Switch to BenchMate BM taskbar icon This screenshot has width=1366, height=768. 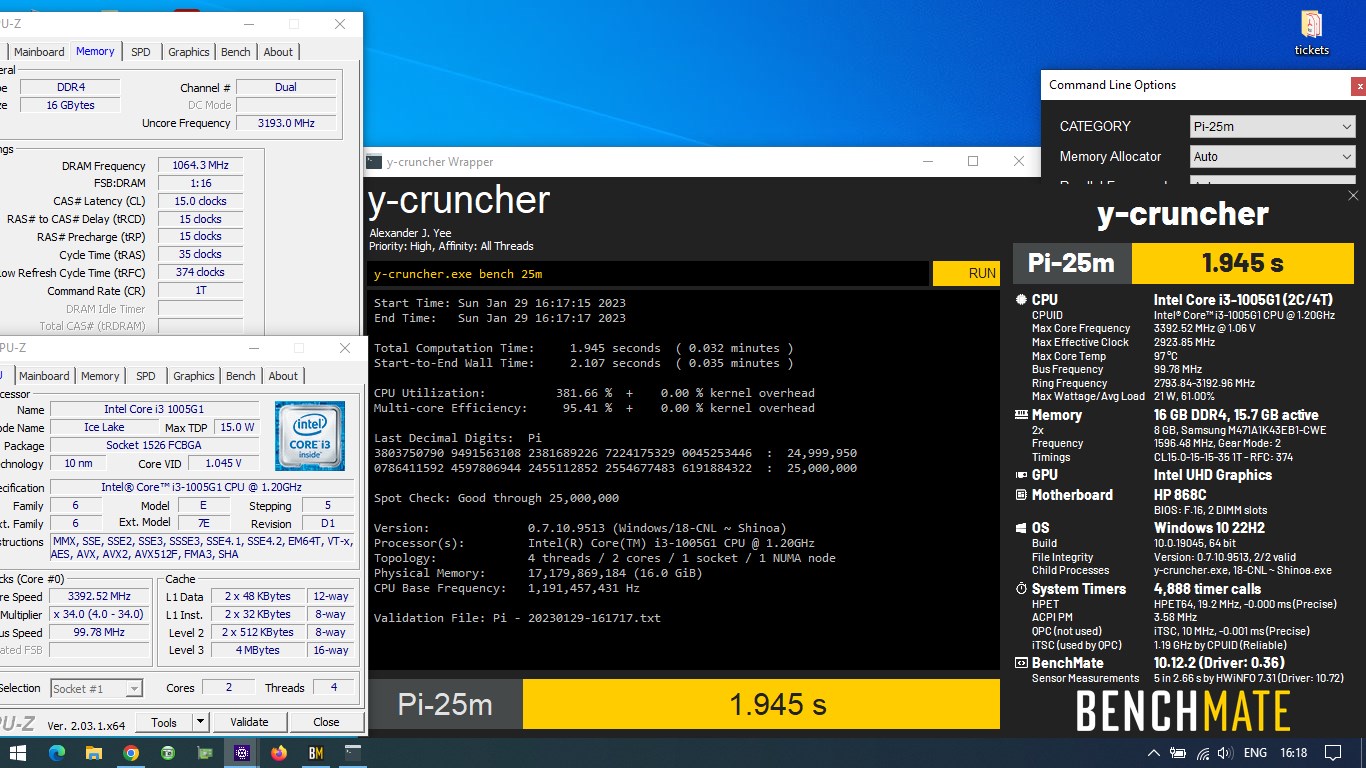315,753
